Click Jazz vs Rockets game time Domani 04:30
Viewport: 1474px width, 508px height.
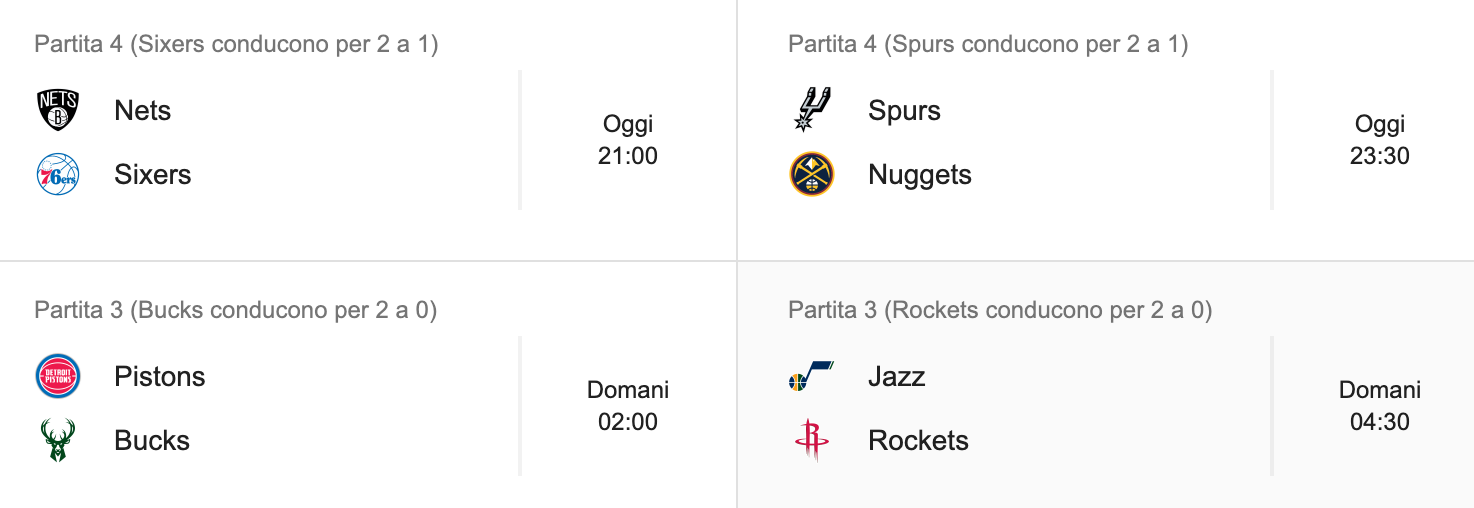coord(1380,406)
